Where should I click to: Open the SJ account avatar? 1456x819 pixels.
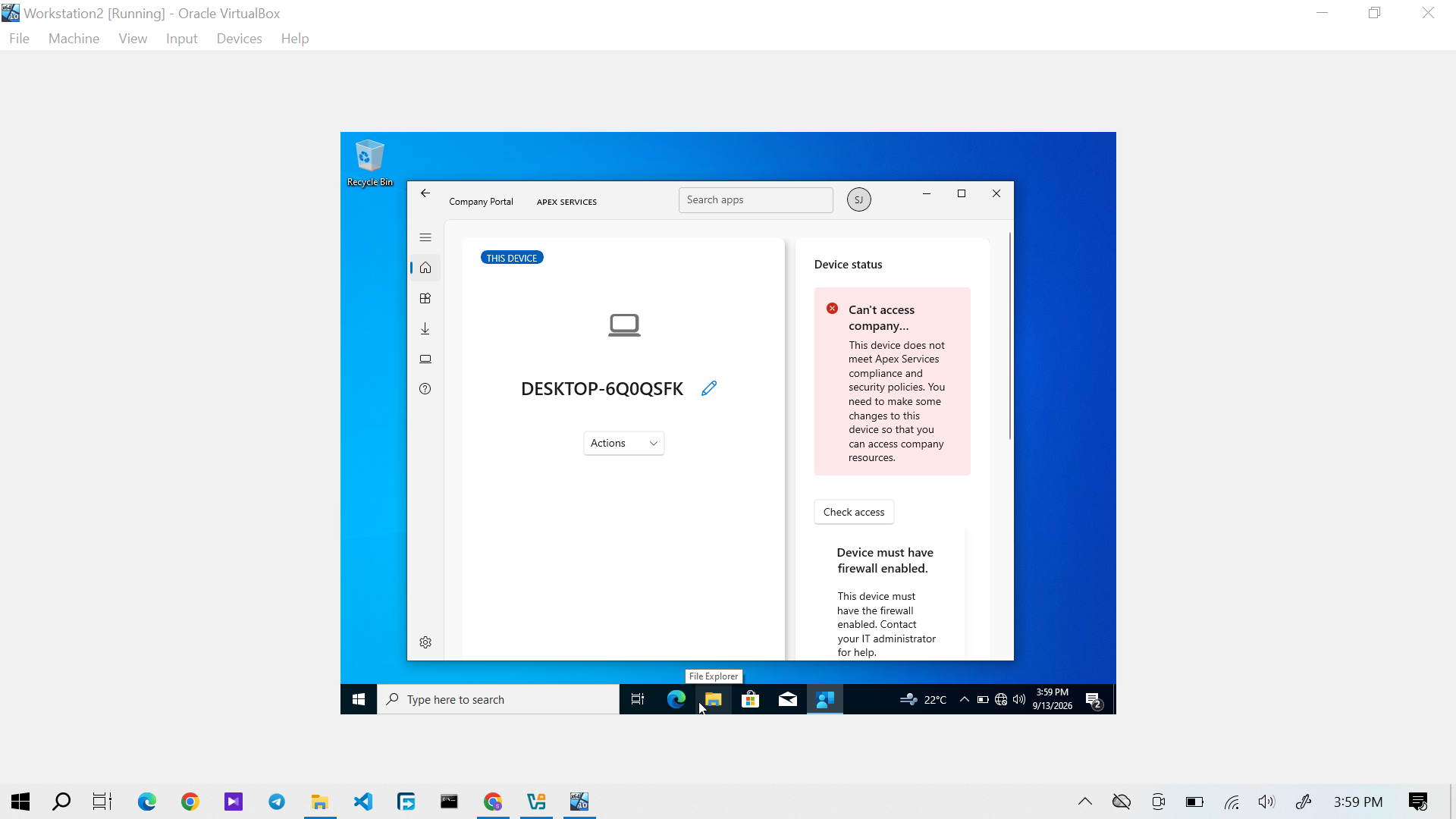[x=859, y=200]
